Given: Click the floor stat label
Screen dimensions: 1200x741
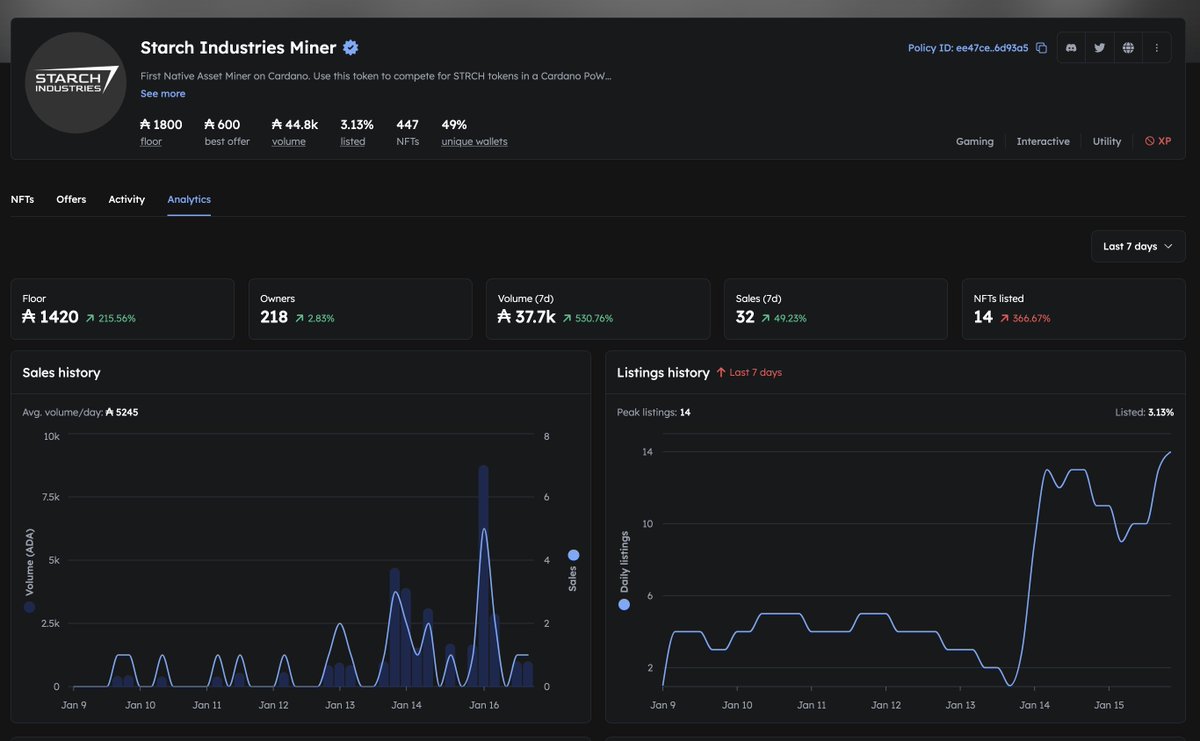Looking at the screenshot, I should [x=151, y=142].
